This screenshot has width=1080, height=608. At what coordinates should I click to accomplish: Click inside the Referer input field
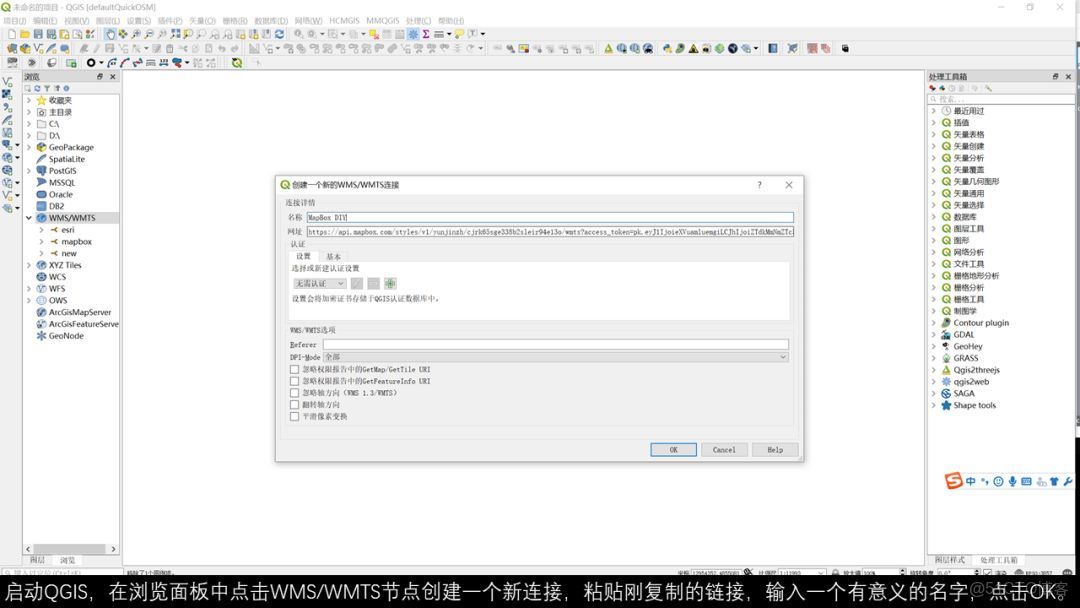(550, 344)
